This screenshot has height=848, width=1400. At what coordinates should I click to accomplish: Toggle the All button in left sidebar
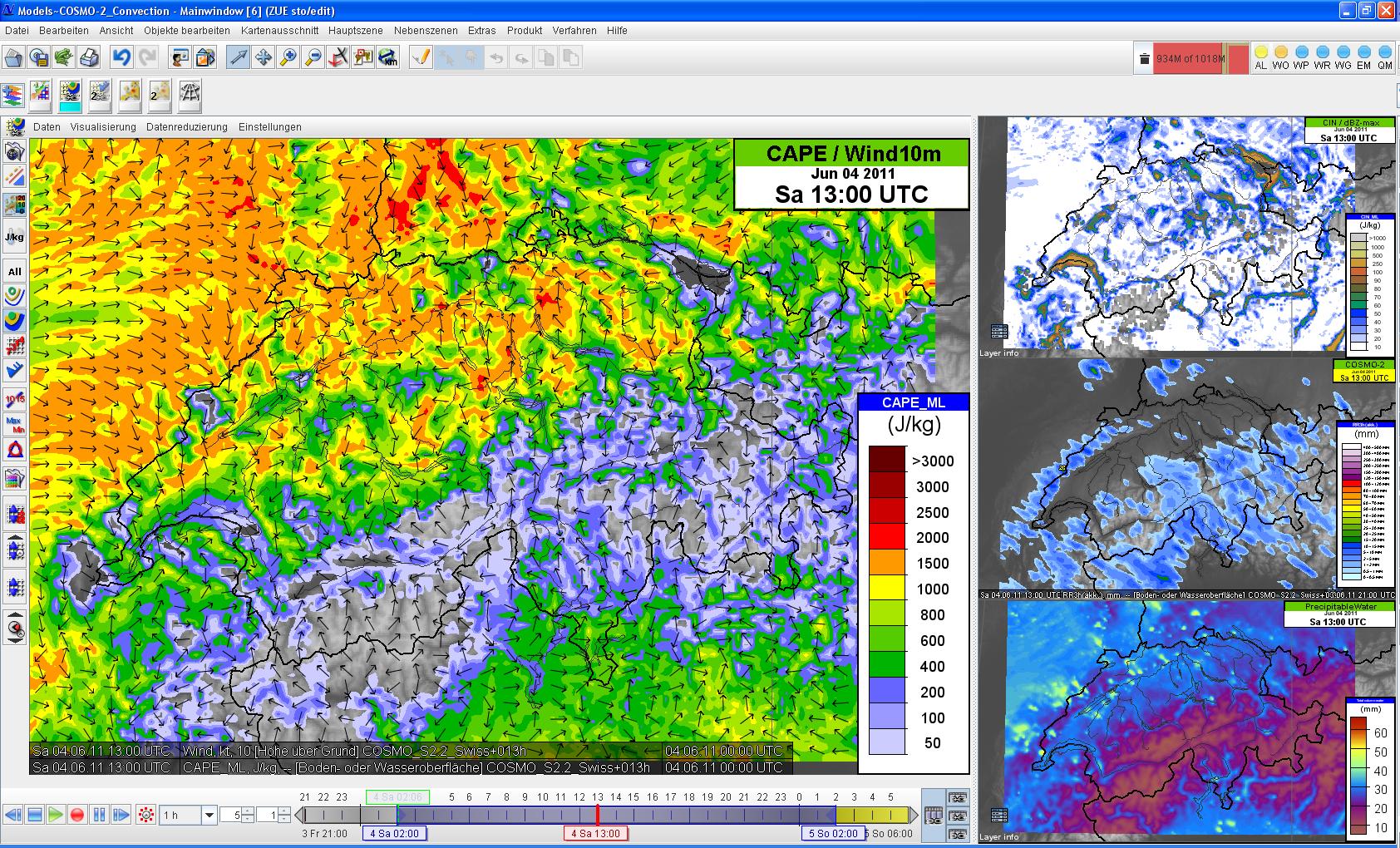click(14, 271)
